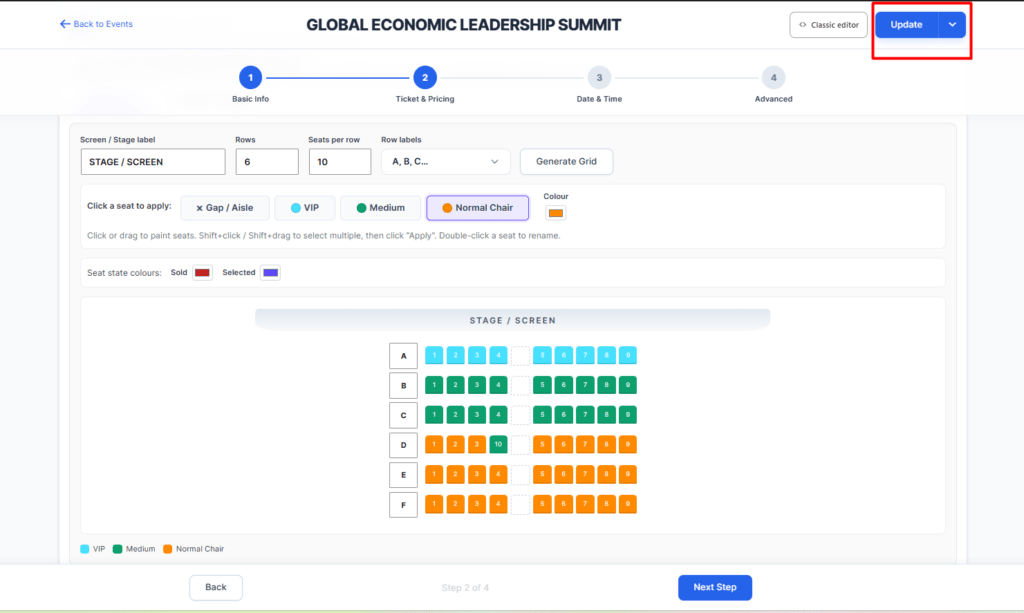
Task: Open the Selected seat colour swatch
Action: click(270, 272)
